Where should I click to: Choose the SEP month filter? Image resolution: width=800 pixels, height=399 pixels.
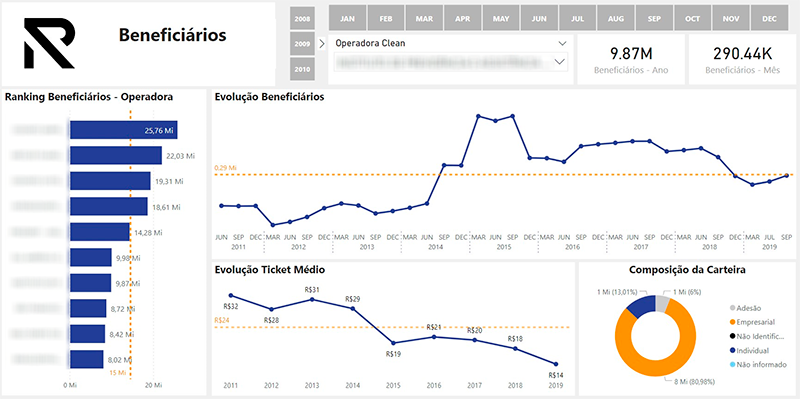coord(654,18)
